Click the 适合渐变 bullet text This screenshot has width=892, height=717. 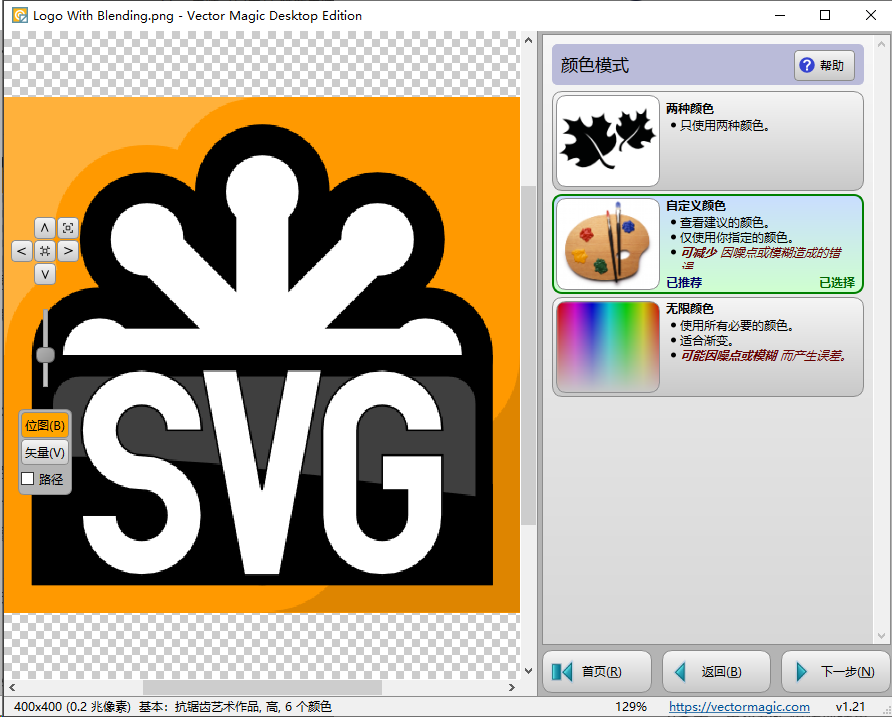pyautogui.click(x=707, y=340)
